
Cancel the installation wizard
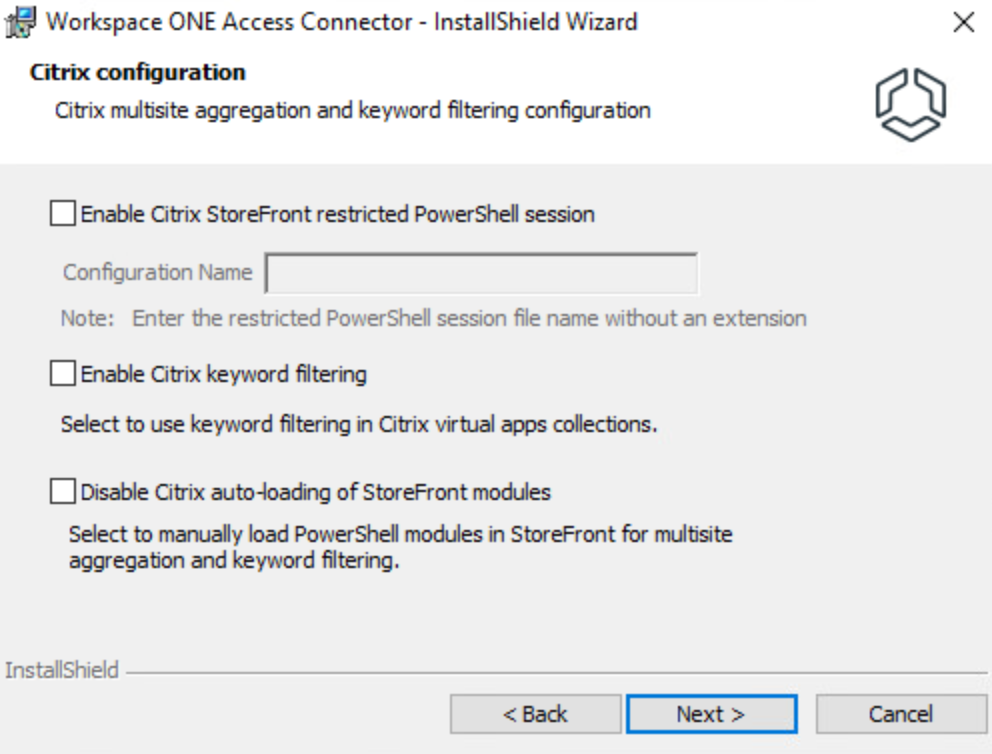(x=901, y=714)
